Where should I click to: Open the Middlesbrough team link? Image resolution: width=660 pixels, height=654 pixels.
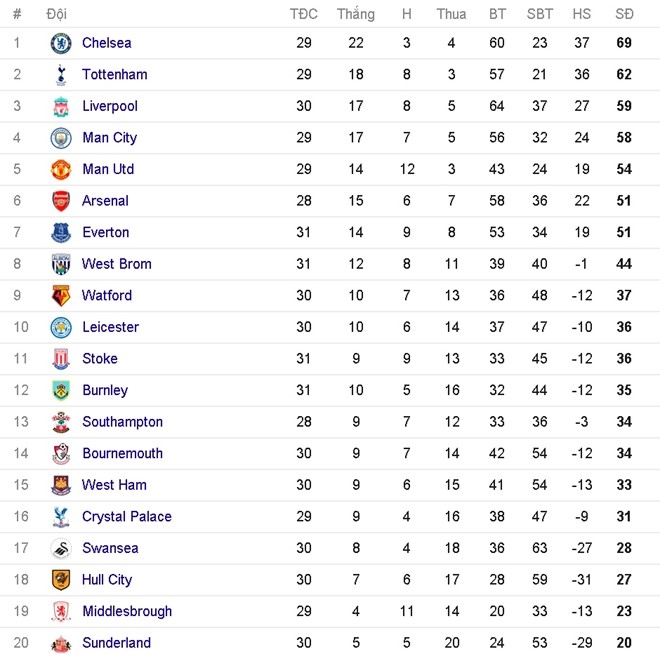(127, 611)
